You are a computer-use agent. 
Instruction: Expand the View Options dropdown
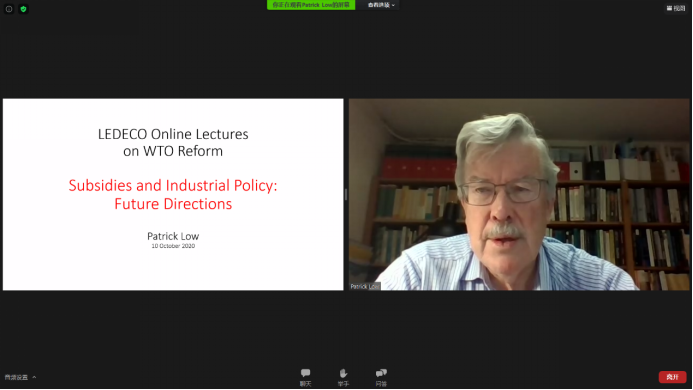381,5
